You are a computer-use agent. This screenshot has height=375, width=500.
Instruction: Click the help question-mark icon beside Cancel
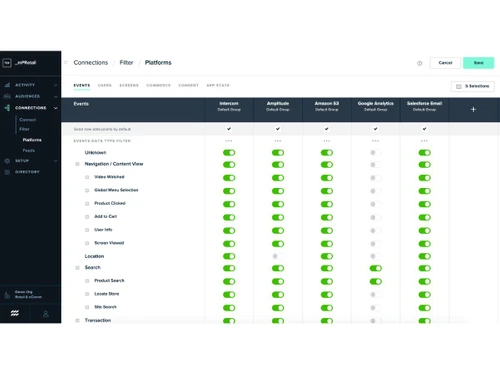point(419,63)
